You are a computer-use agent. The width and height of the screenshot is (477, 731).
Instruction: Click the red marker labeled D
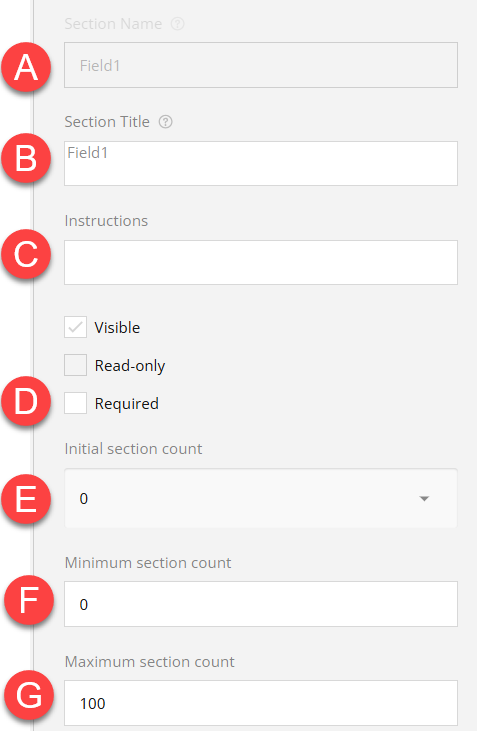26,401
